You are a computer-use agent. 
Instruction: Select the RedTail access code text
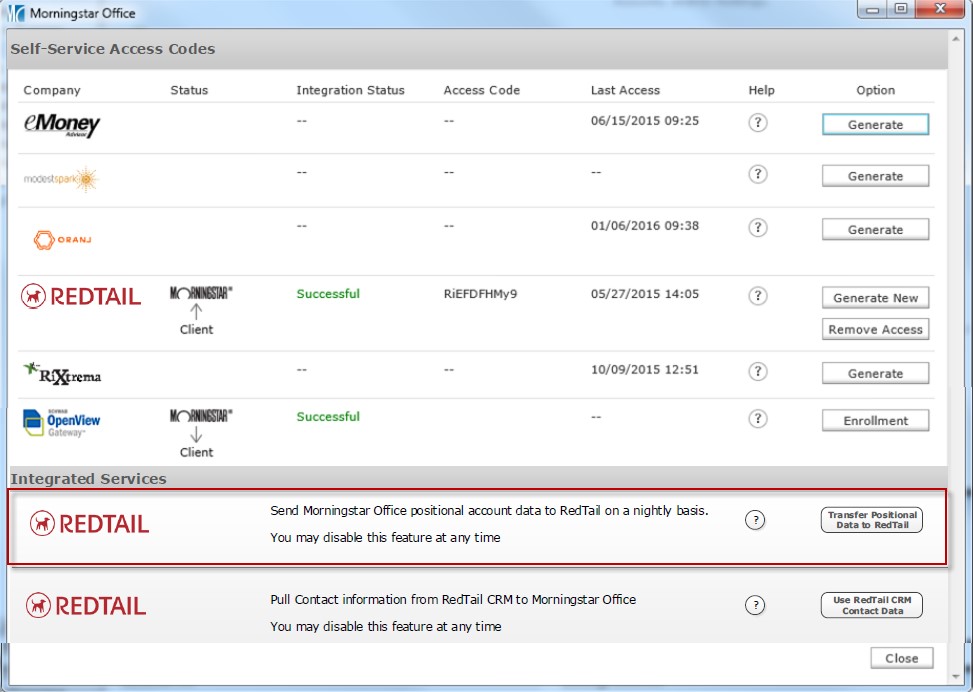pos(480,295)
